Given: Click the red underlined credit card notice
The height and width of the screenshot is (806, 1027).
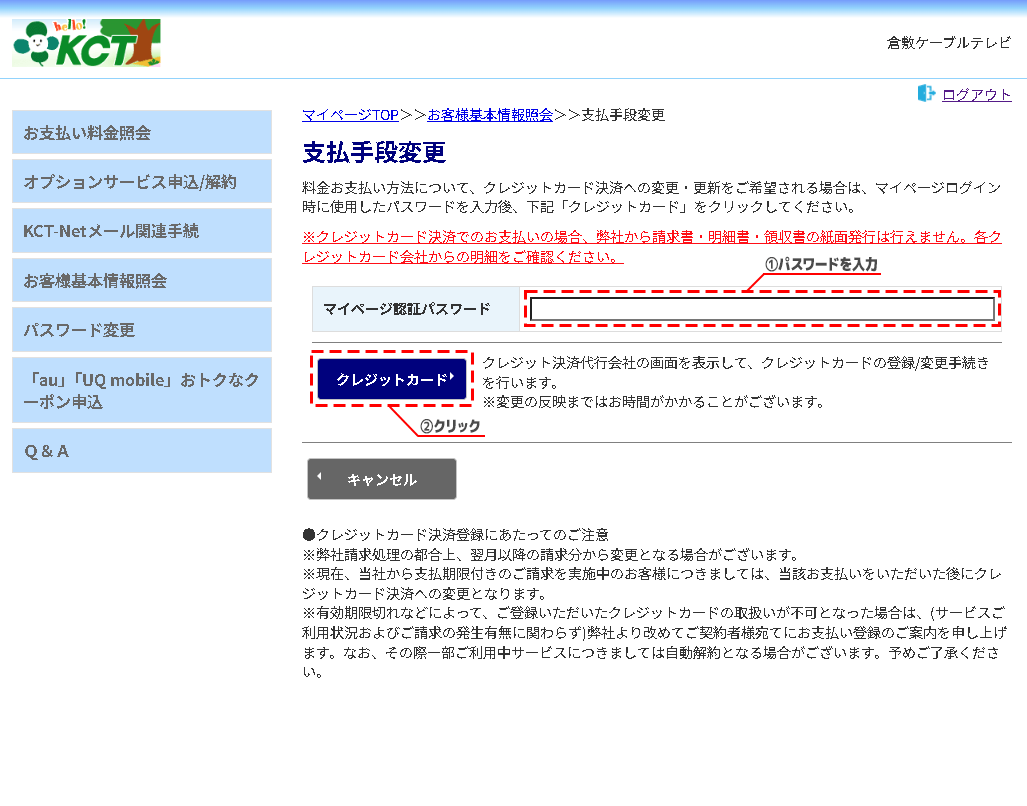Looking at the screenshot, I should [x=652, y=247].
